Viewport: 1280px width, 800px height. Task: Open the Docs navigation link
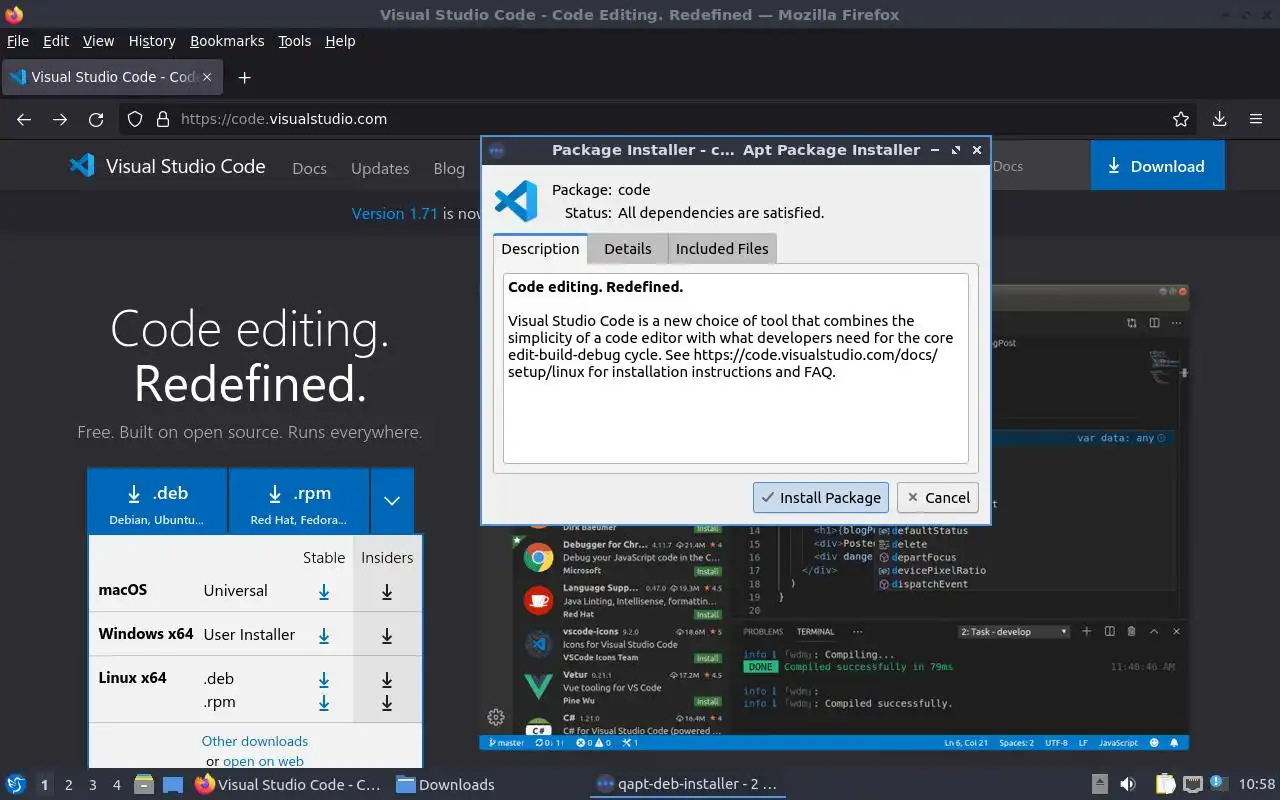coord(309,168)
